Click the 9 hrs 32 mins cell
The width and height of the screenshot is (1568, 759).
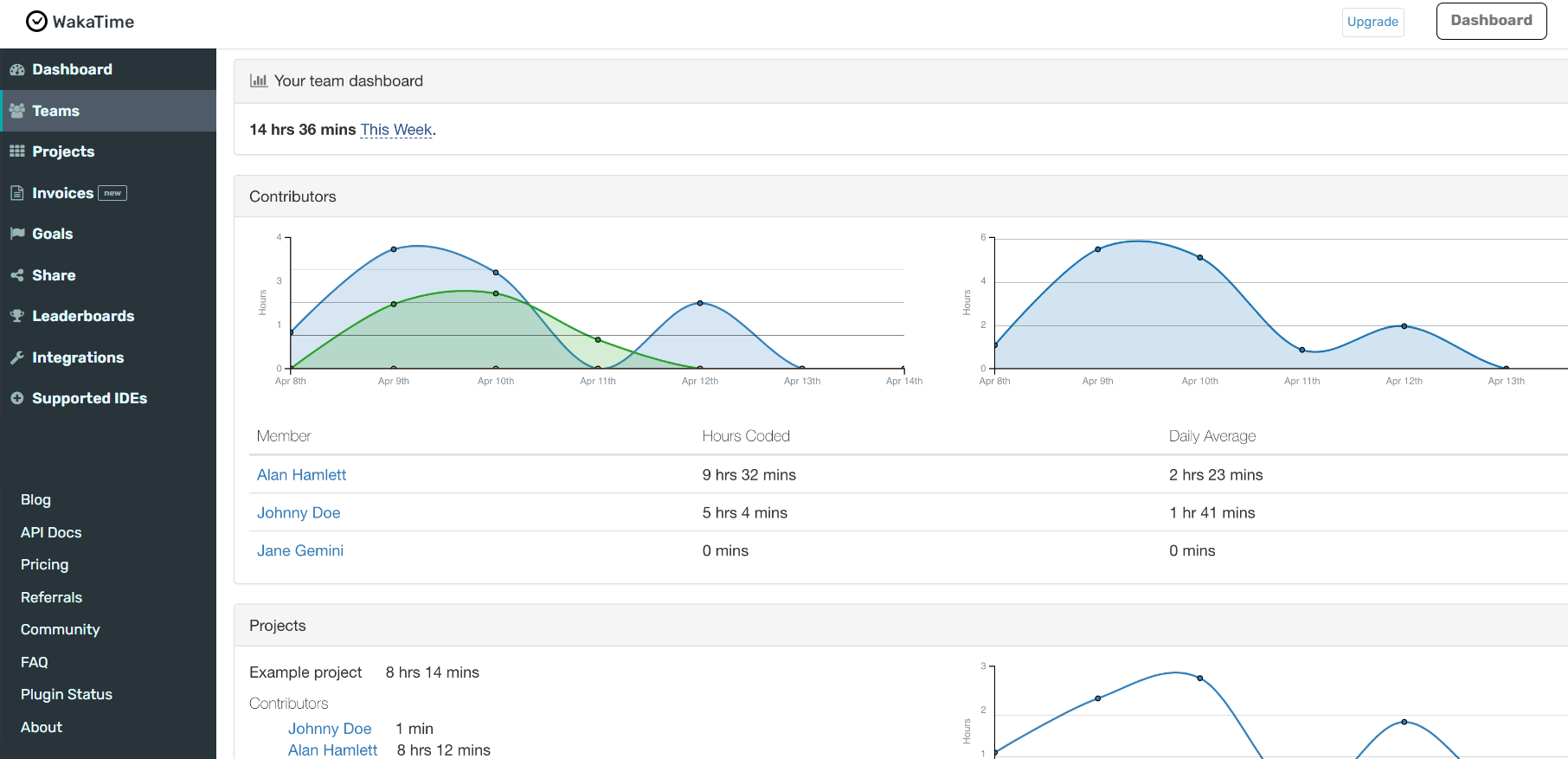pos(749,475)
